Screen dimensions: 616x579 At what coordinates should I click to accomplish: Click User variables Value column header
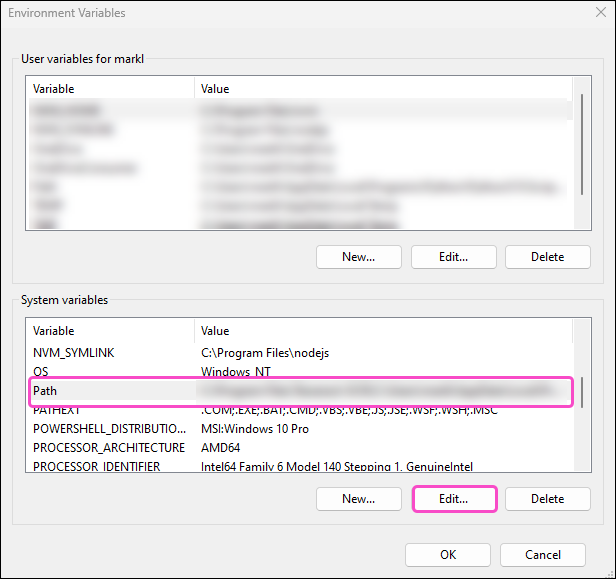[383, 89]
